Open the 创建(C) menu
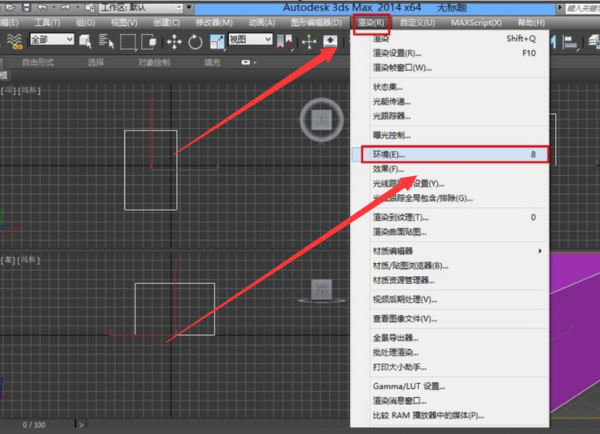This screenshot has height=434, width=600. pos(166,23)
